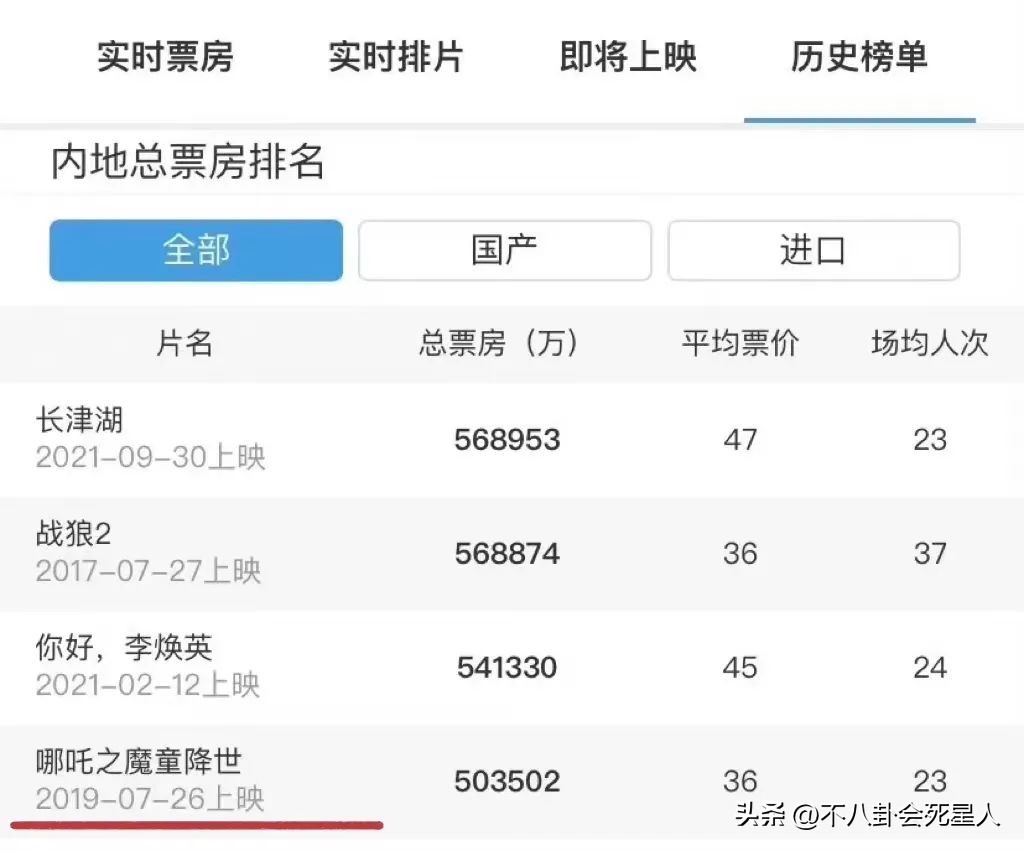Click the 片名 column header
Image resolution: width=1024 pixels, height=851 pixels.
coord(184,344)
